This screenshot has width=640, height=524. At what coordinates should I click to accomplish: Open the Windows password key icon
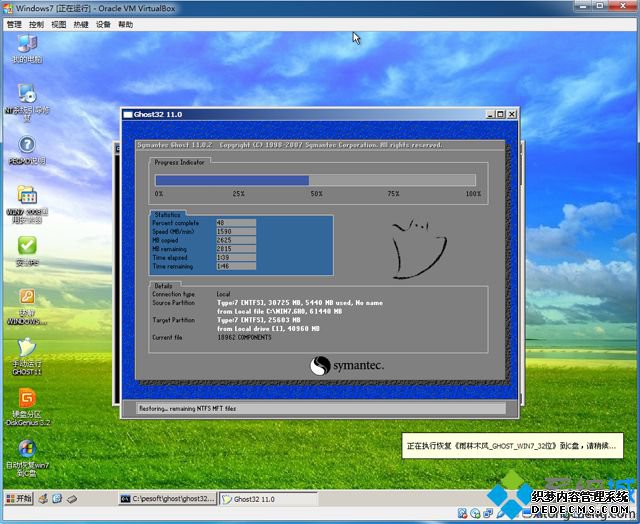point(27,307)
